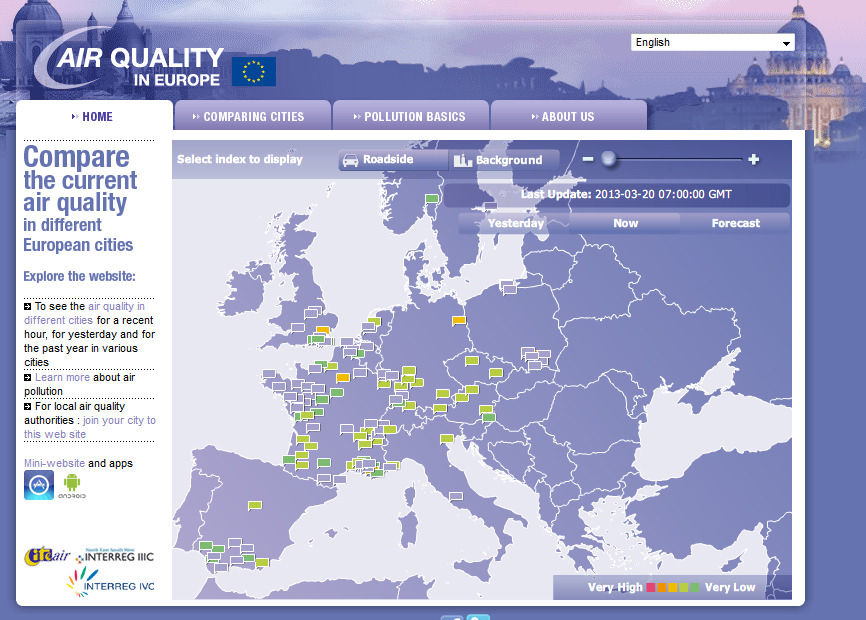Open the English language dropdown

712,43
